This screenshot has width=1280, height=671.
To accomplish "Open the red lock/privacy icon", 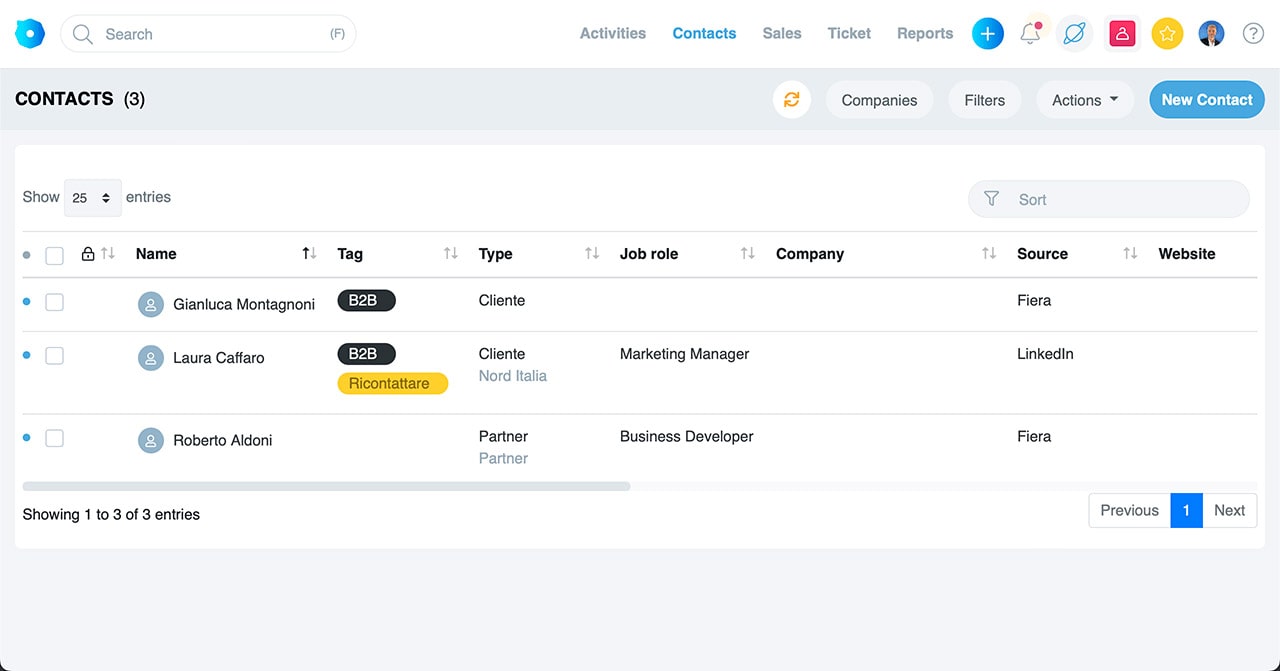I will [1121, 33].
